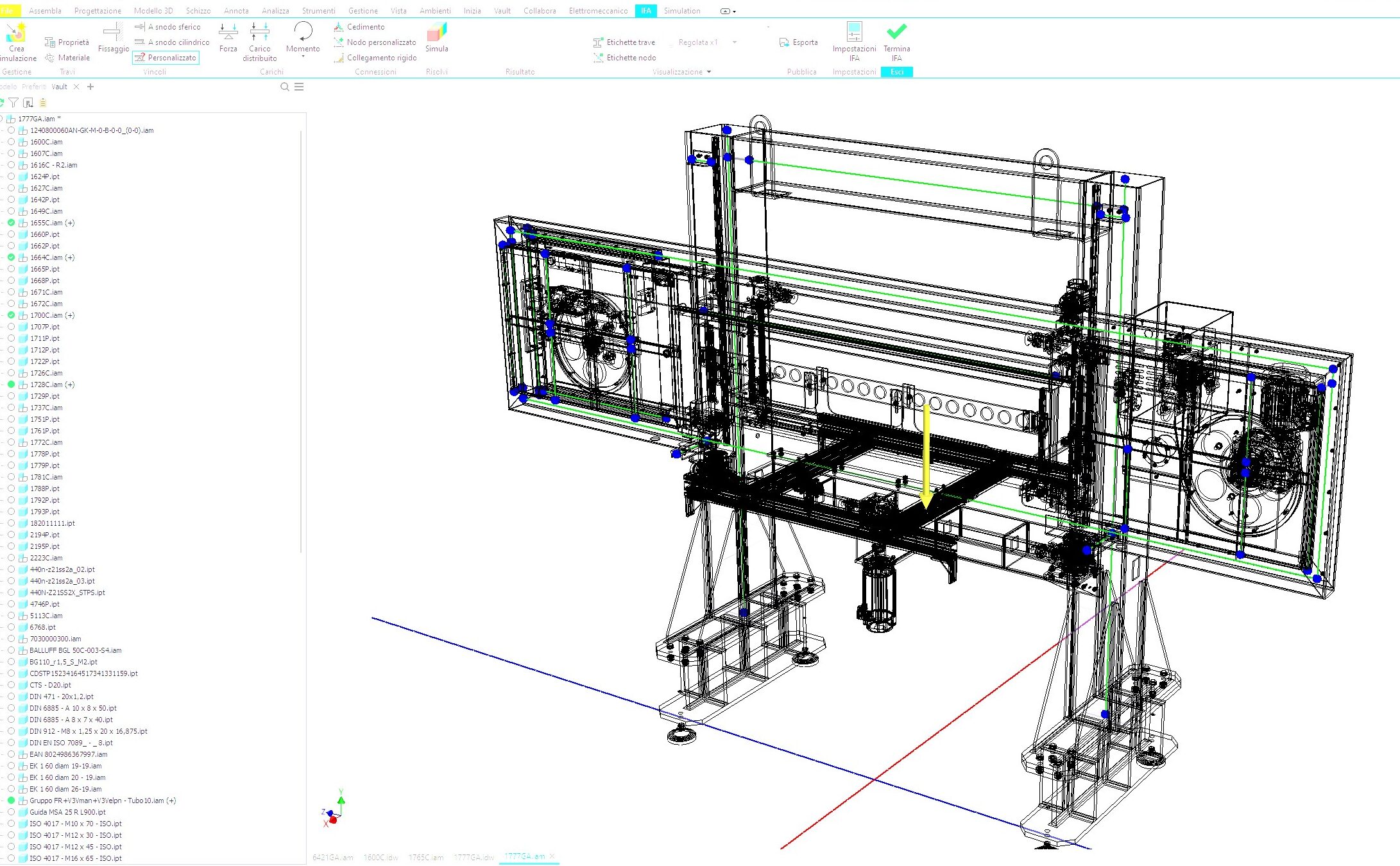Screen dimensions: 1400x866
Task: Open the Momento dropdown arrow
Action: point(303,57)
